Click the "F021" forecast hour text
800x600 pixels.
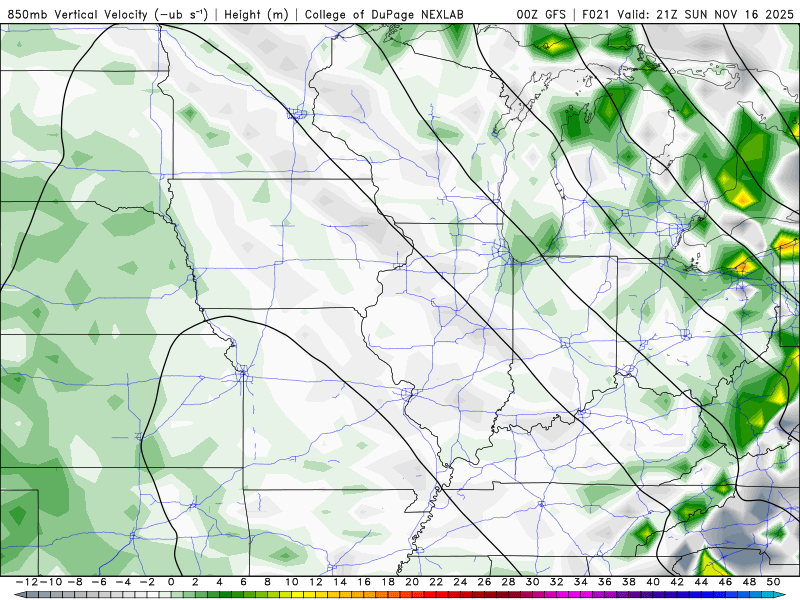click(x=597, y=14)
